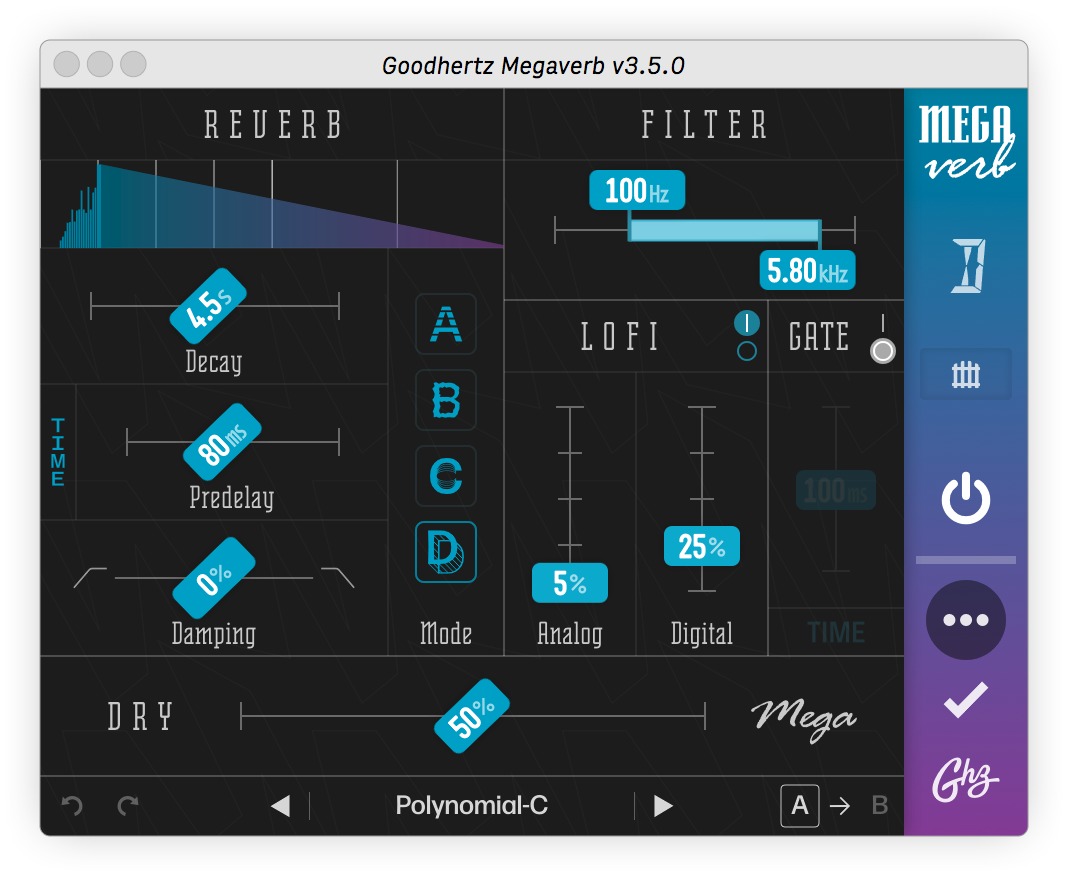Click the gate fence icon button in the sidebar
This screenshot has height=876, width=1068.
click(x=966, y=374)
